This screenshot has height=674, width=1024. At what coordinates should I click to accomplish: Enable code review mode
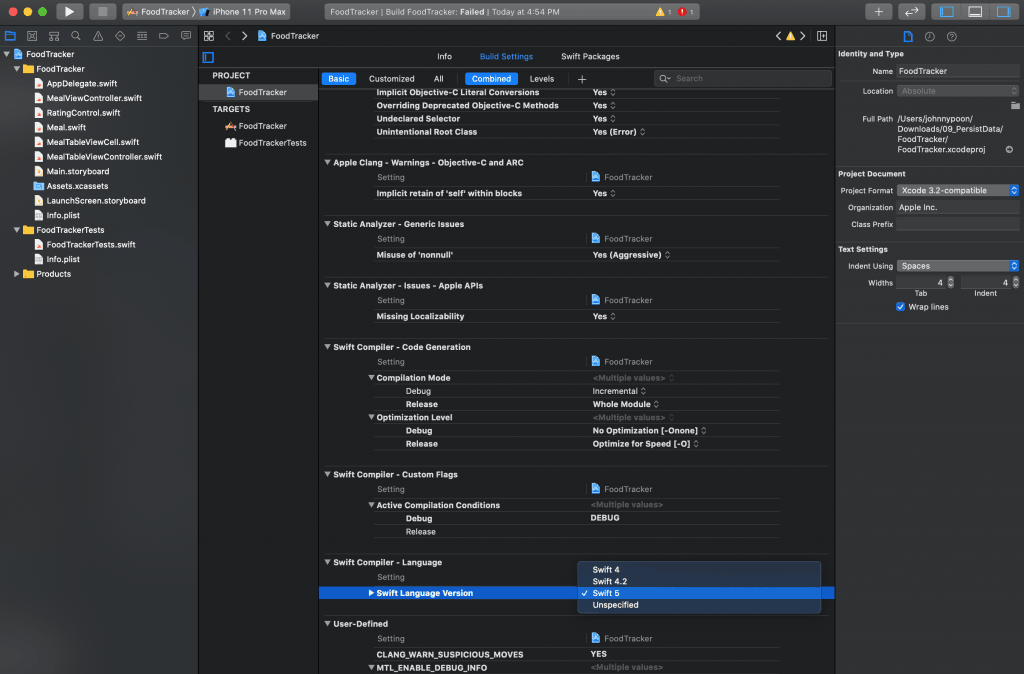(x=912, y=11)
